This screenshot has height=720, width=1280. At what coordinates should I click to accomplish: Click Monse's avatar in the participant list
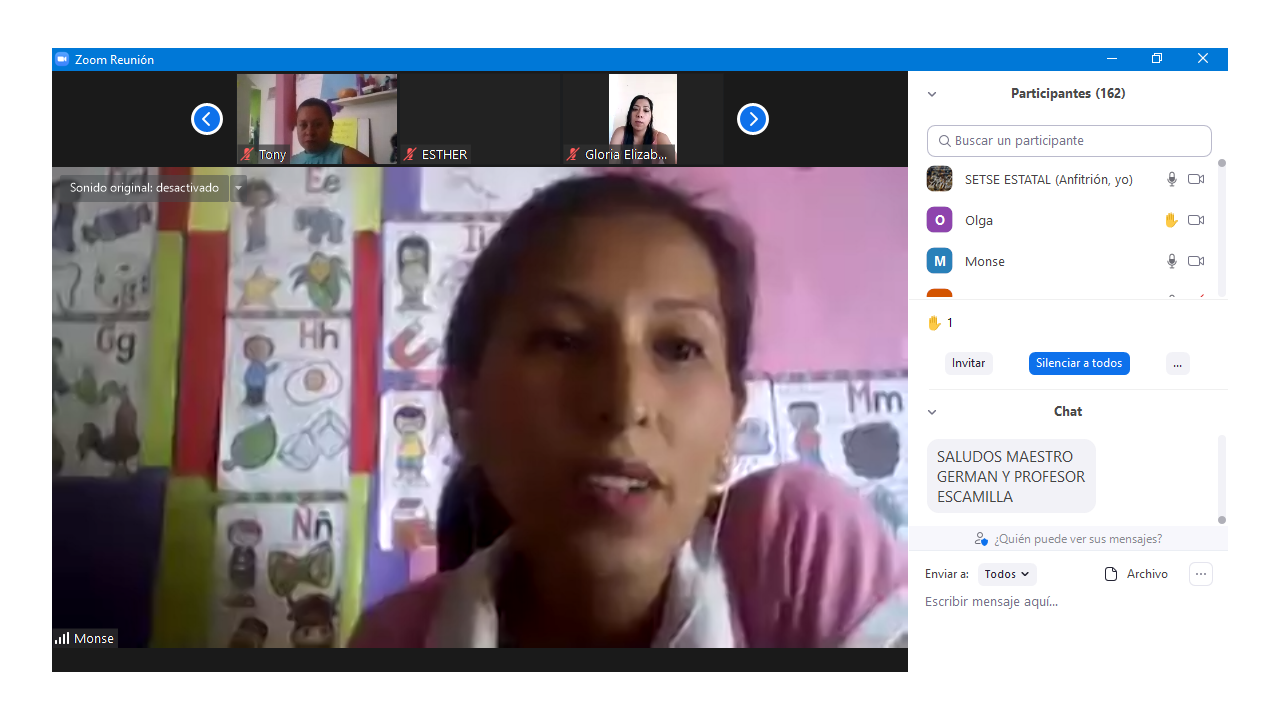click(x=939, y=261)
